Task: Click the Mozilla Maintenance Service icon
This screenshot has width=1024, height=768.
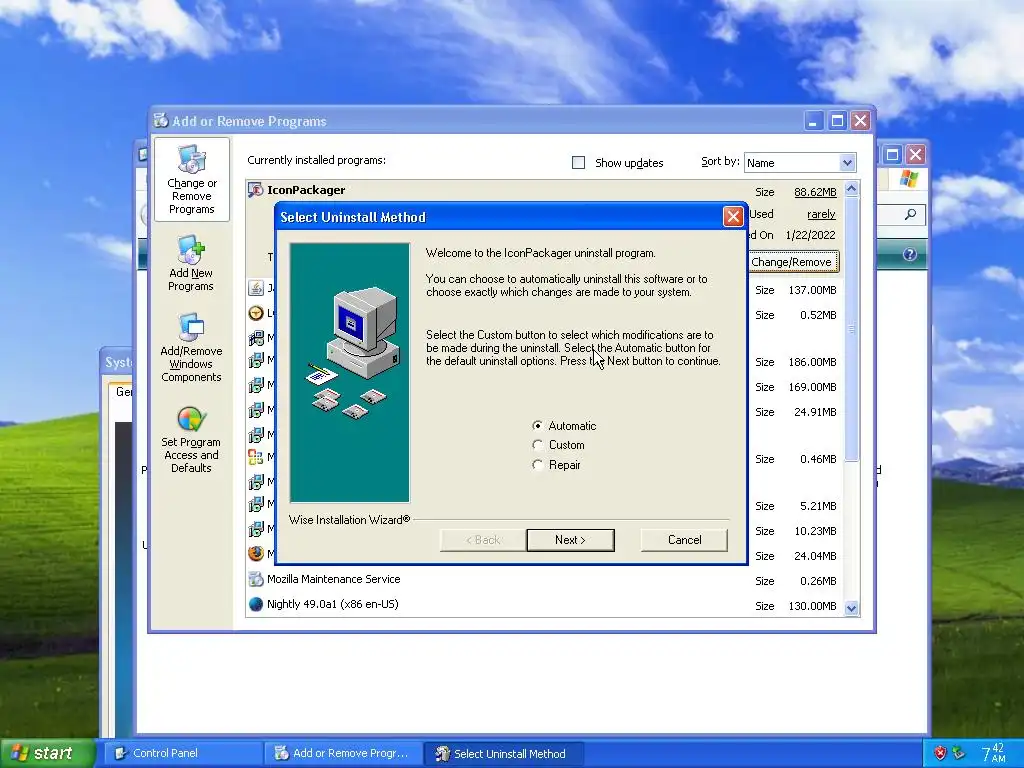Action: 256,579
